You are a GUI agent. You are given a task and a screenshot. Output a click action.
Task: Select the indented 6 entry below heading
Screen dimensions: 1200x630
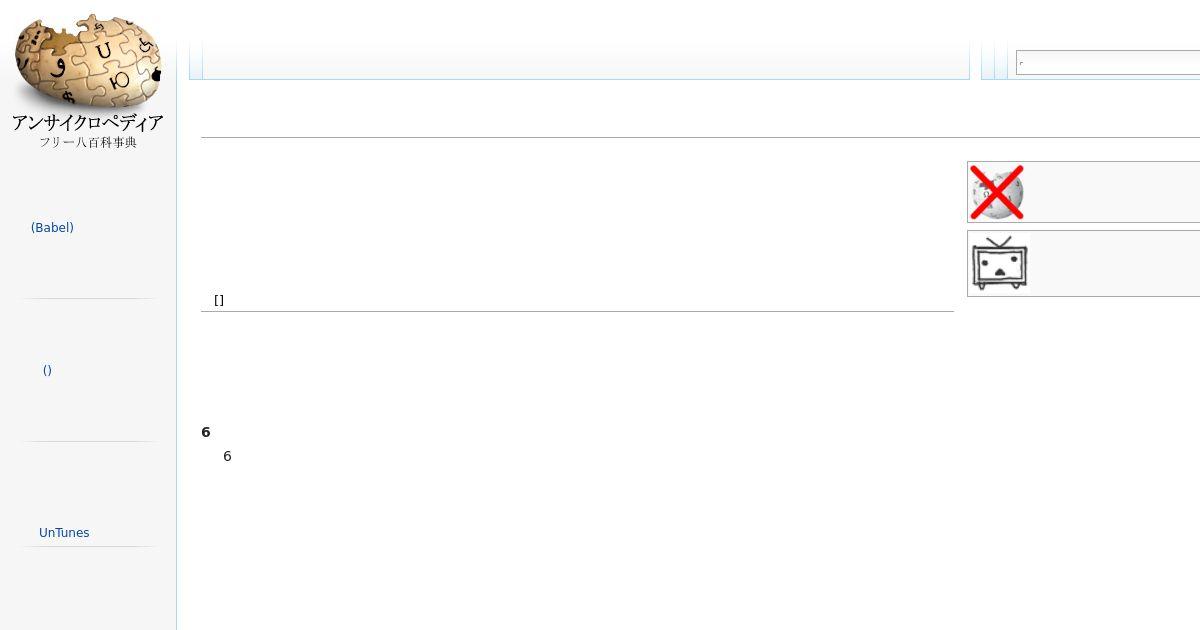227,456
